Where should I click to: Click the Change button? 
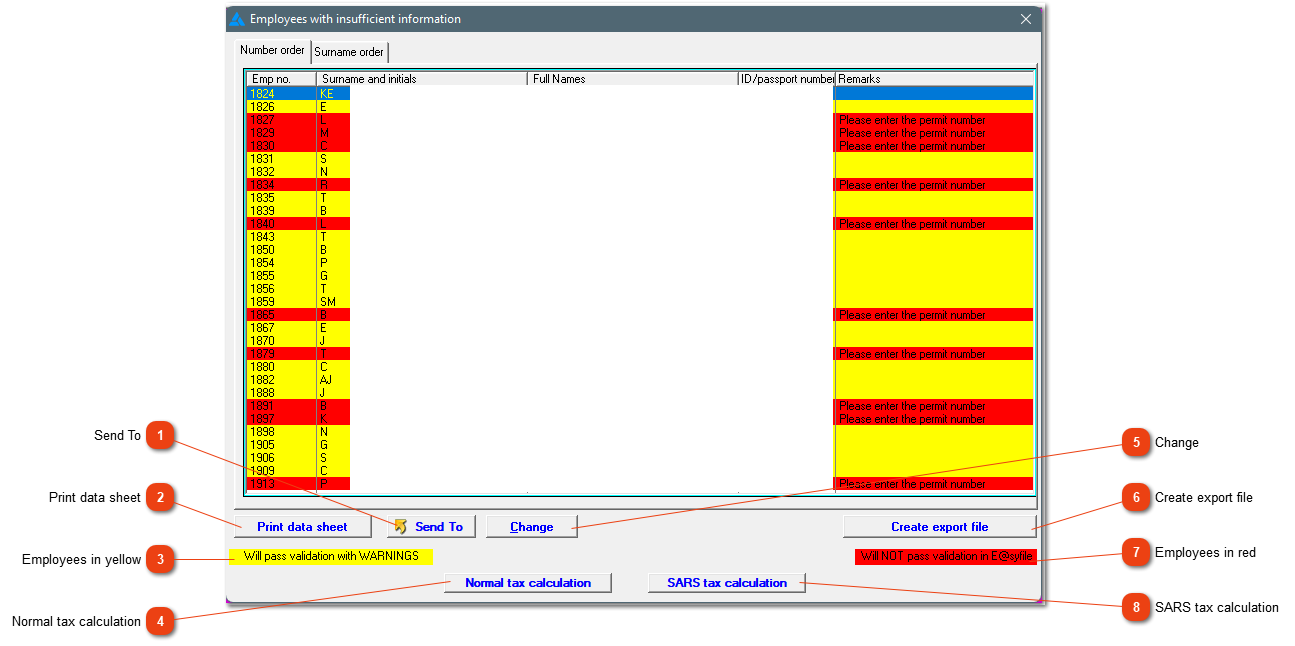(x=532, y=527)
